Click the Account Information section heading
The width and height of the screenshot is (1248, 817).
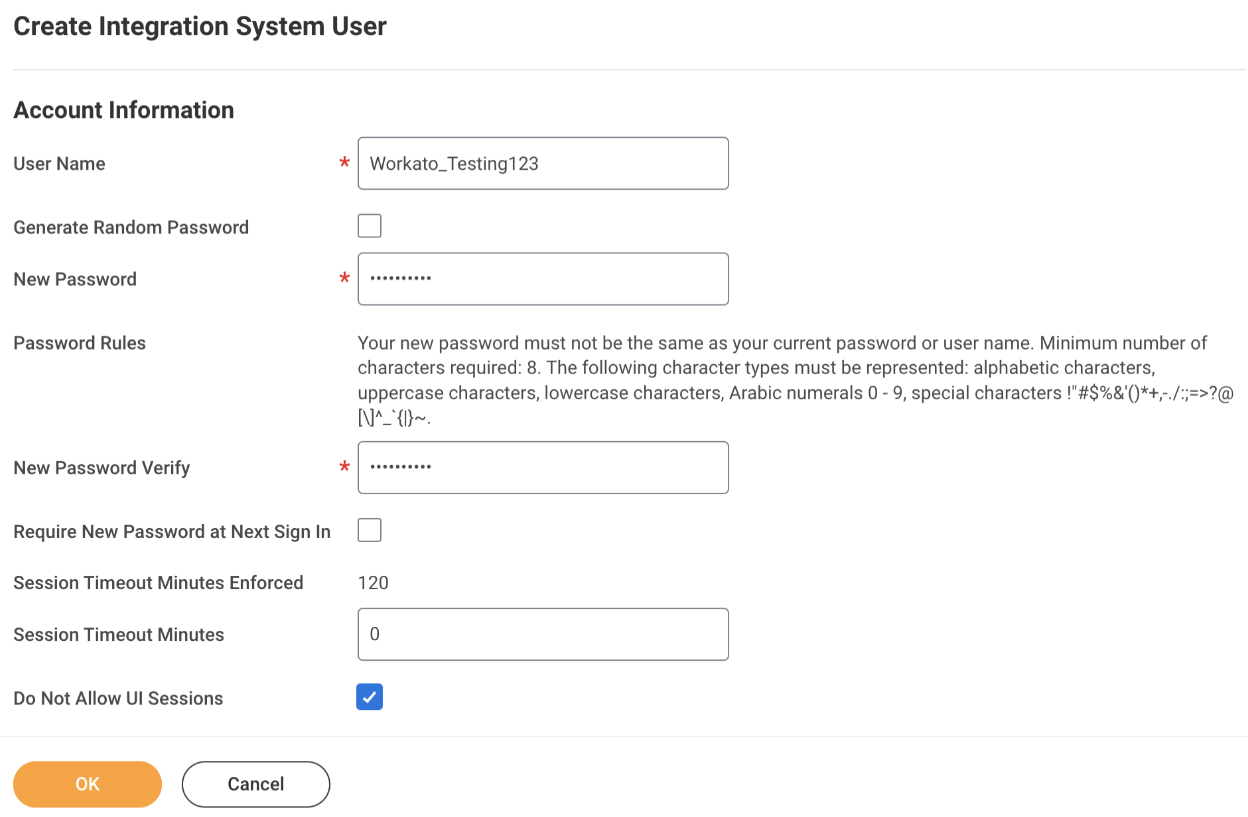tap(124, 110)
